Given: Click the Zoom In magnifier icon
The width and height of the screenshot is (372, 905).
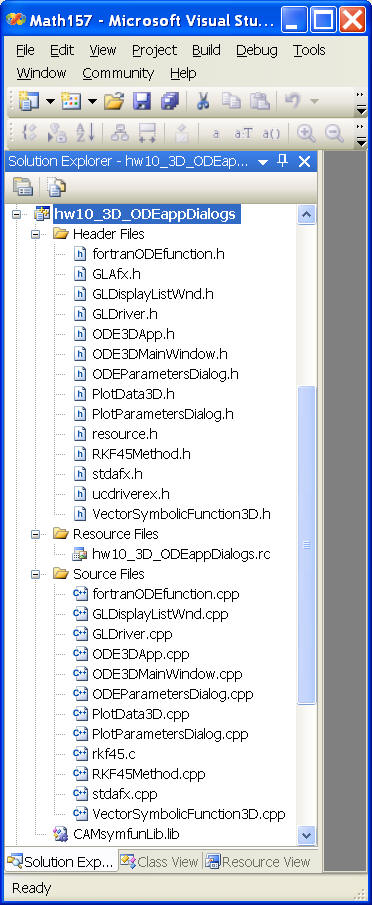Looking at the screenshot, I should tap(306, 133).
